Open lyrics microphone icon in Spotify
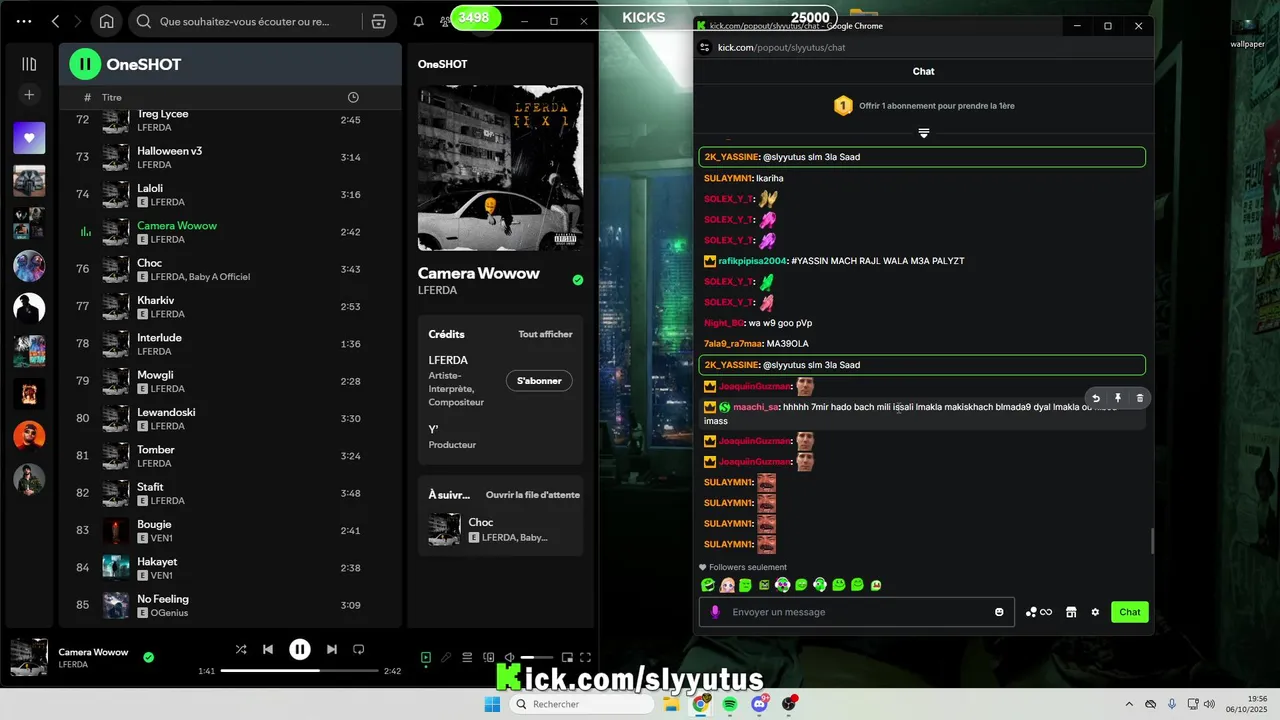Image resolution: width=1280 pixels, height=720 pixels. pyautogui.click(x=446, y=657)
